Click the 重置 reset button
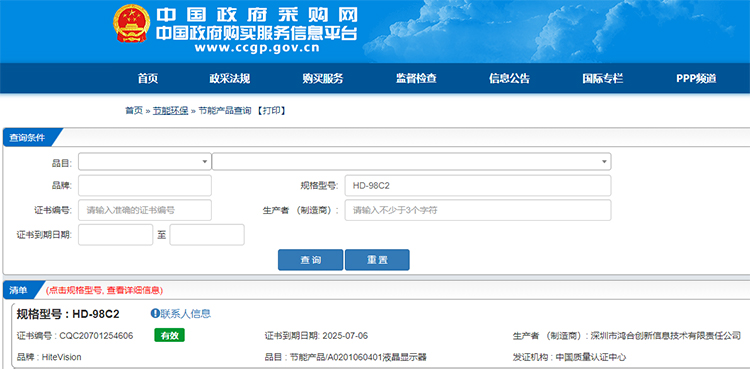Image resolution: width=750 pixels, height=369 pixels. pos(377,260)
